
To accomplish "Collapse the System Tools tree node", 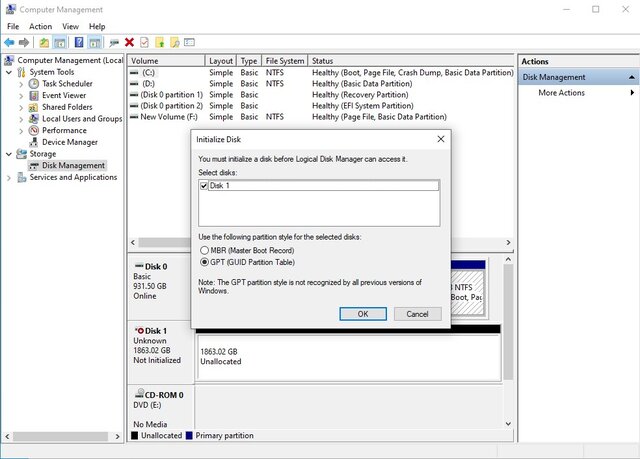I will point(10,73).
